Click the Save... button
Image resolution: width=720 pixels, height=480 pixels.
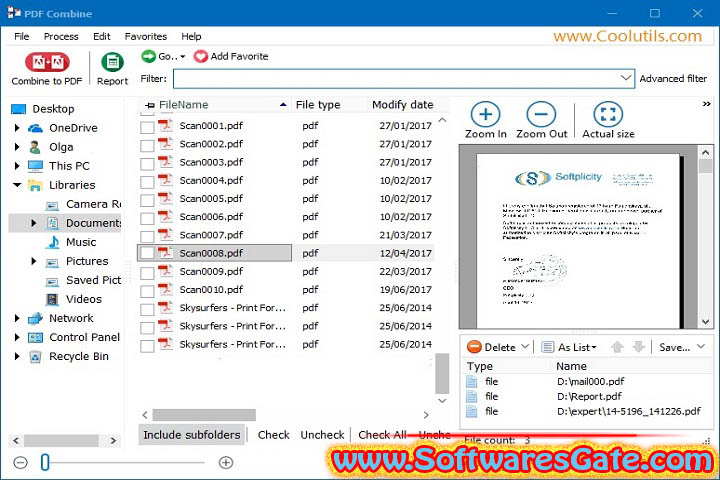(x=675, y=347)
